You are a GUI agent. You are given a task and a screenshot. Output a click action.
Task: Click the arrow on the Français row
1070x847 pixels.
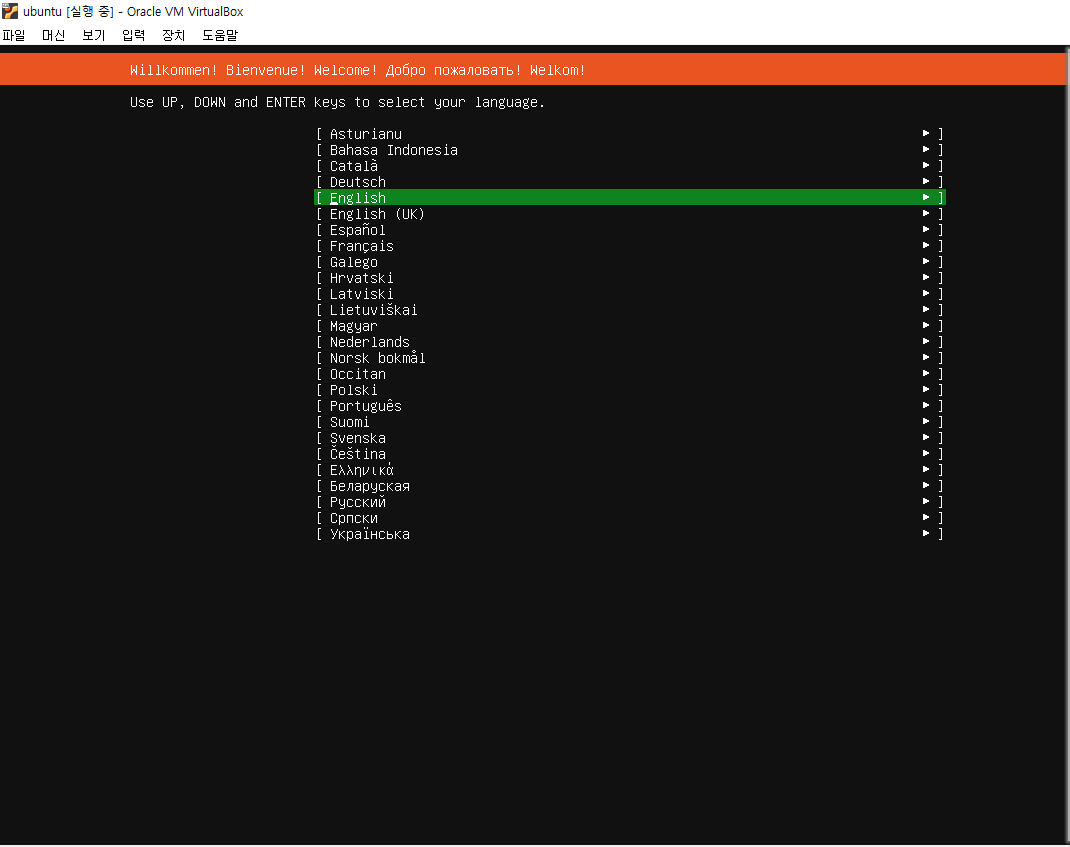coord(926,245)
